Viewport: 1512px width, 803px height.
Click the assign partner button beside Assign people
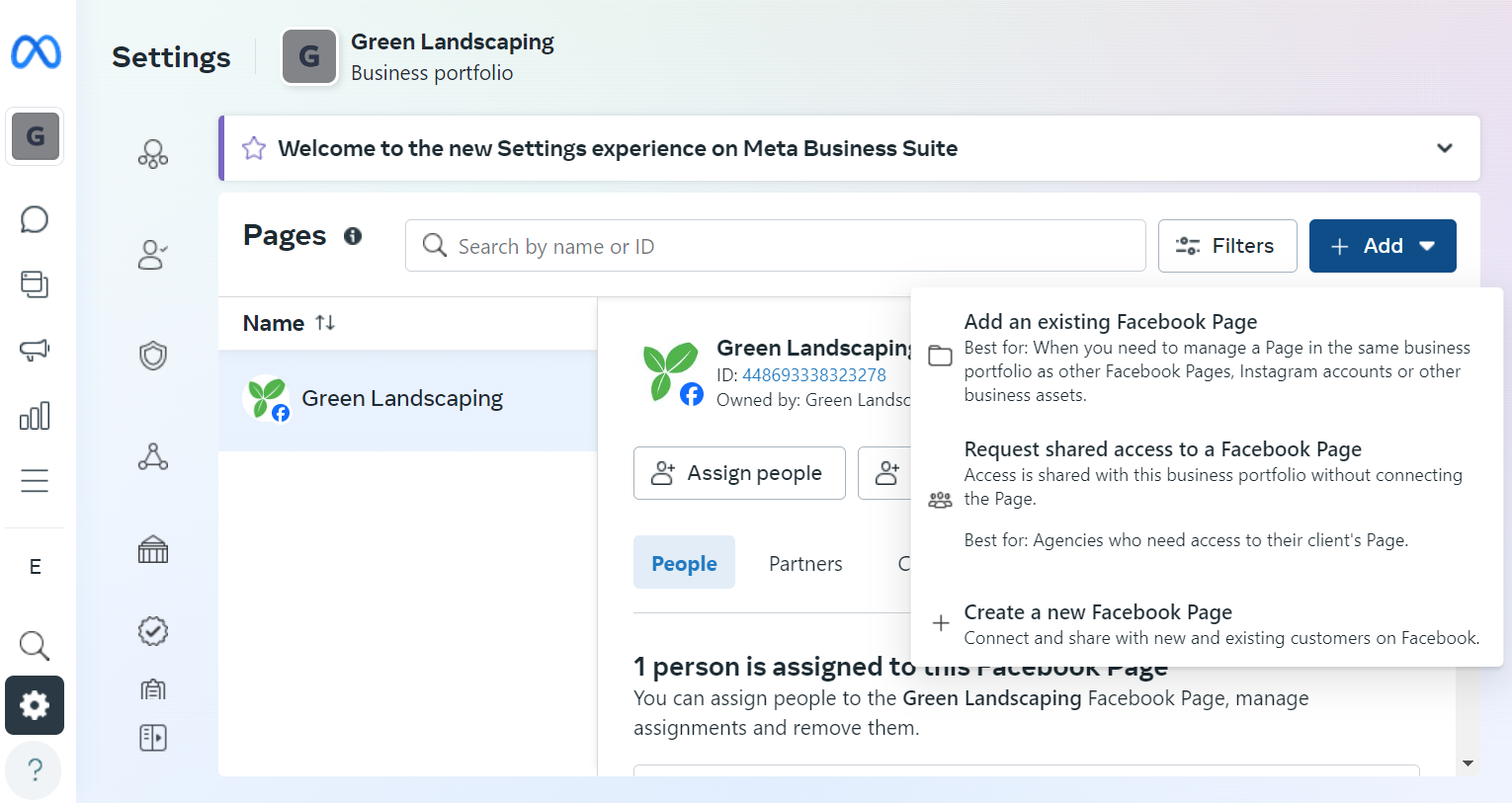pos(885,473)
